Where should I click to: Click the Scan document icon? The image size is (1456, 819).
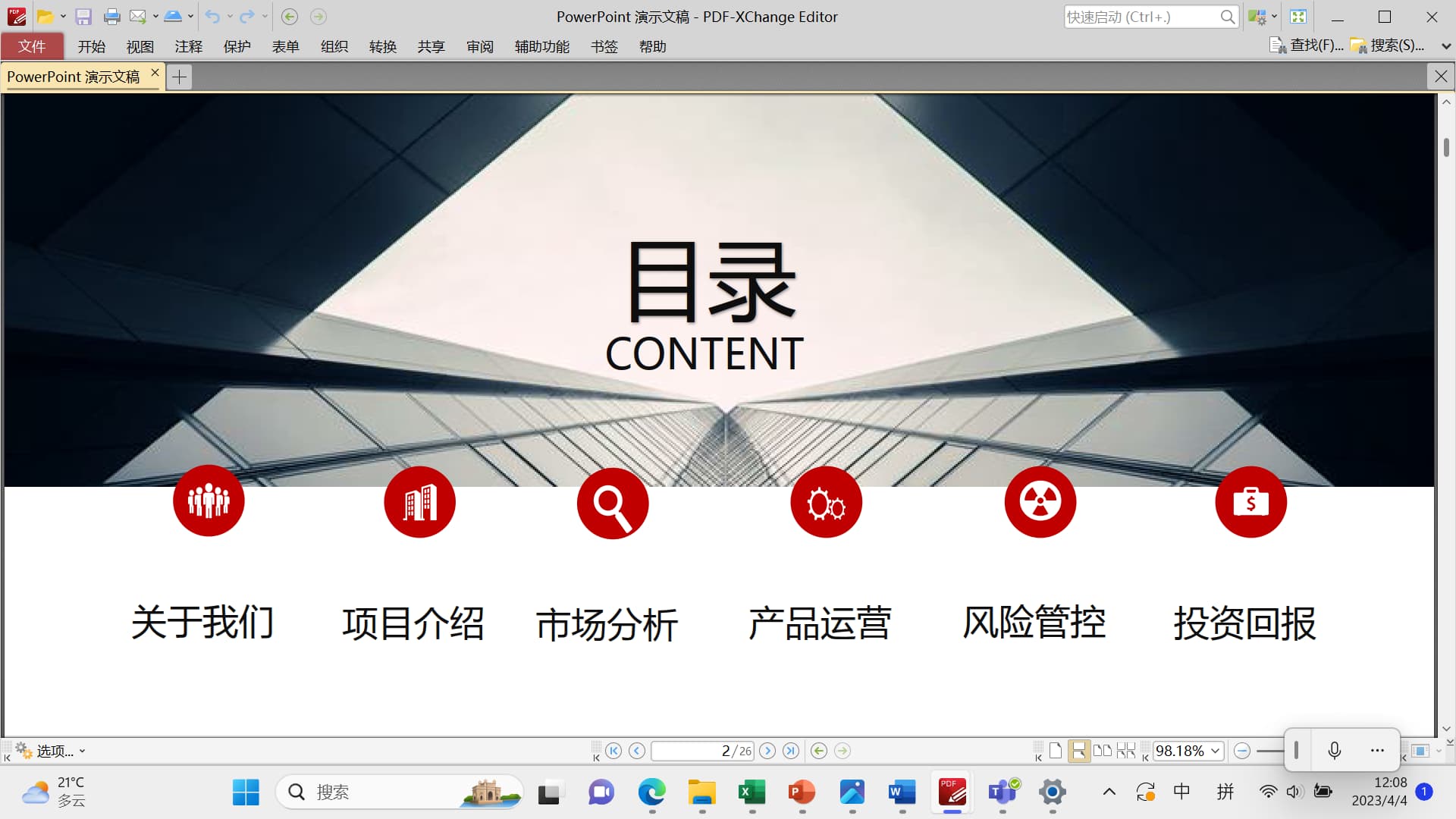tap(172, 17)
